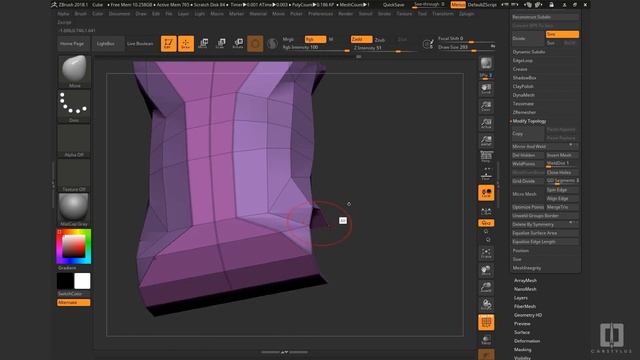Image resolution: width=640 pixels, height=360 pixels.
Task: Open the Stroke menu
Action: coord(384,13)
